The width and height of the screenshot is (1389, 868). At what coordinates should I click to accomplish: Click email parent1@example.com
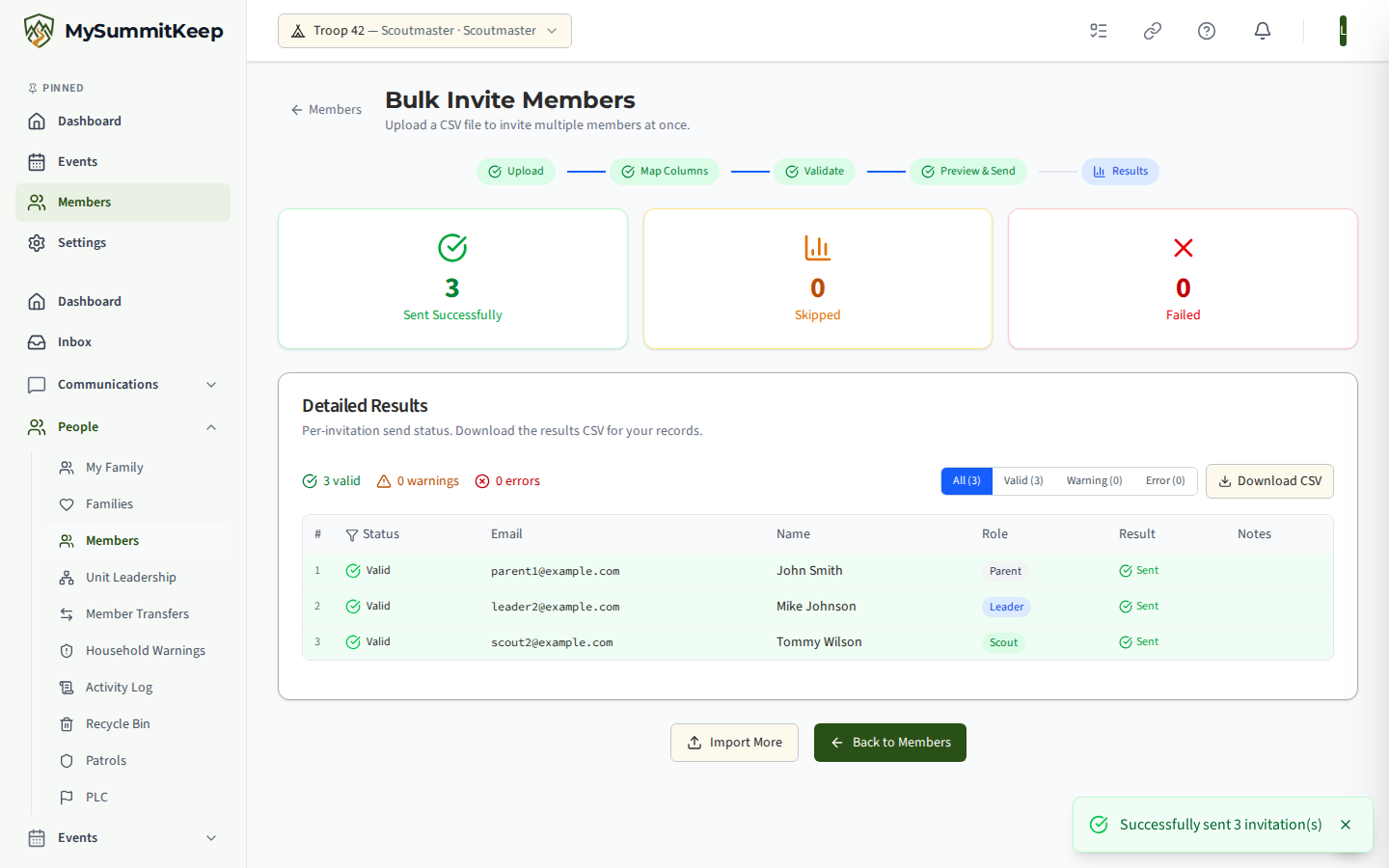(x=556, y=571)
